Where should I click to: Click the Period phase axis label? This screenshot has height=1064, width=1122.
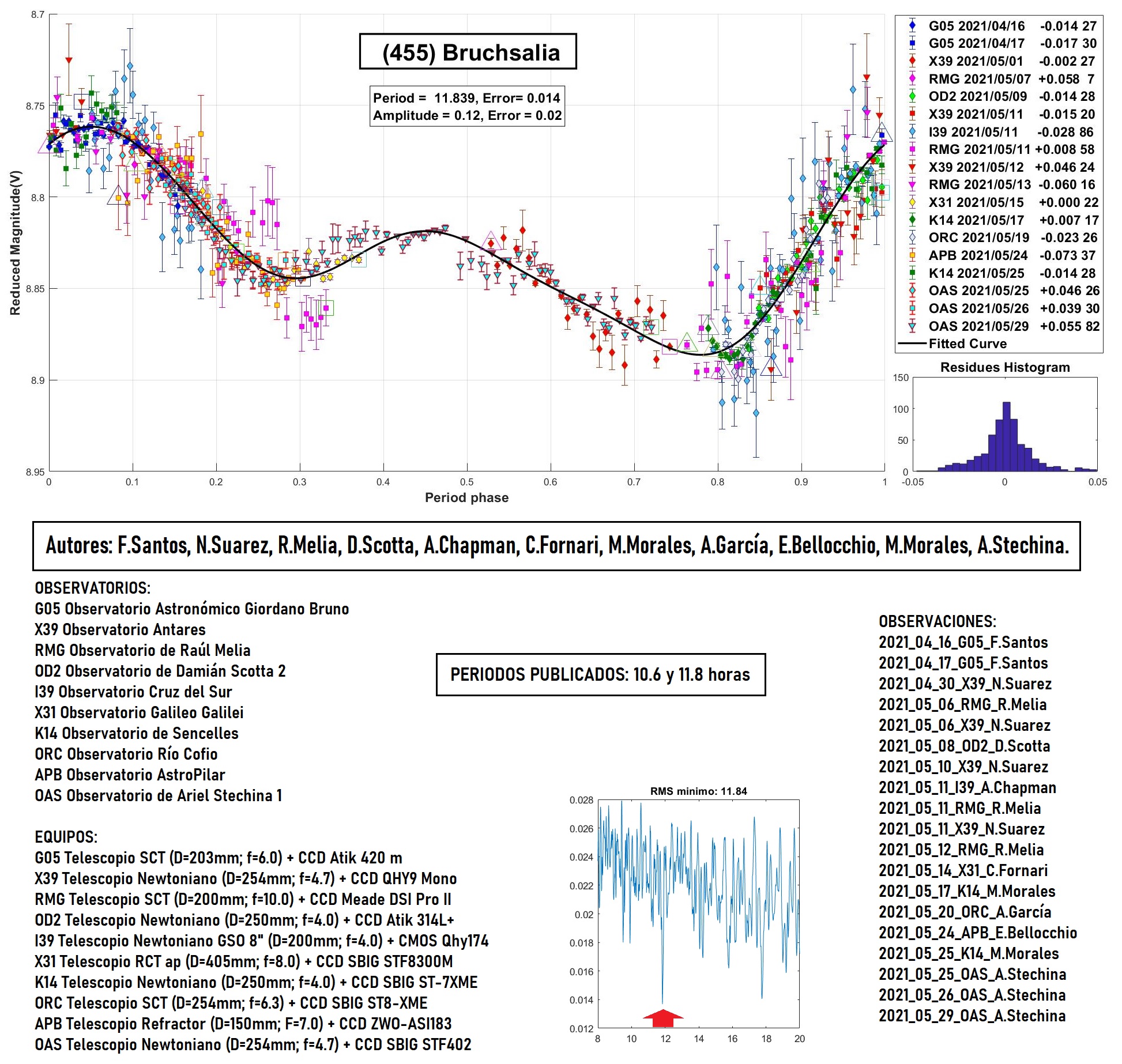(x=466, y=497)
